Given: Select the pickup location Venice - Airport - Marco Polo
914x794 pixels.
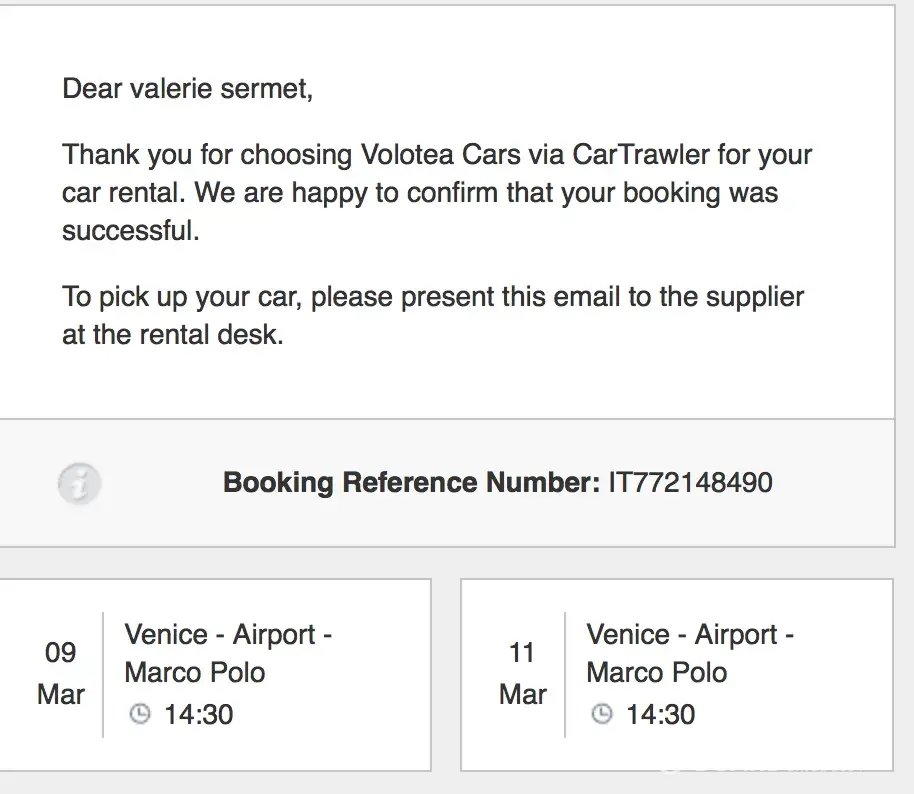Looking at the screenshot, I should tap(228, 653).
